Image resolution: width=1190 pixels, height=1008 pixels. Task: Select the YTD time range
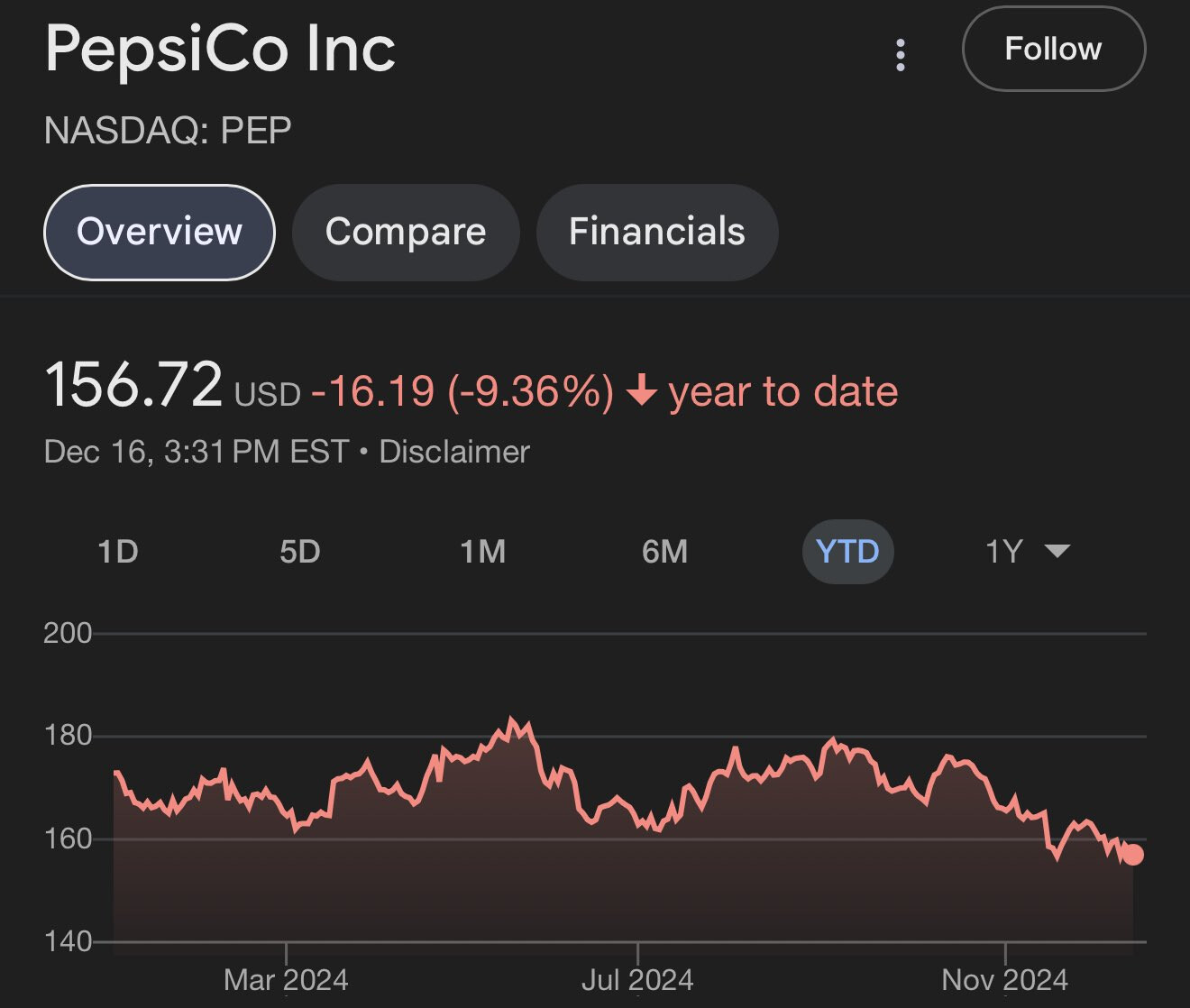tap(847, 551)
